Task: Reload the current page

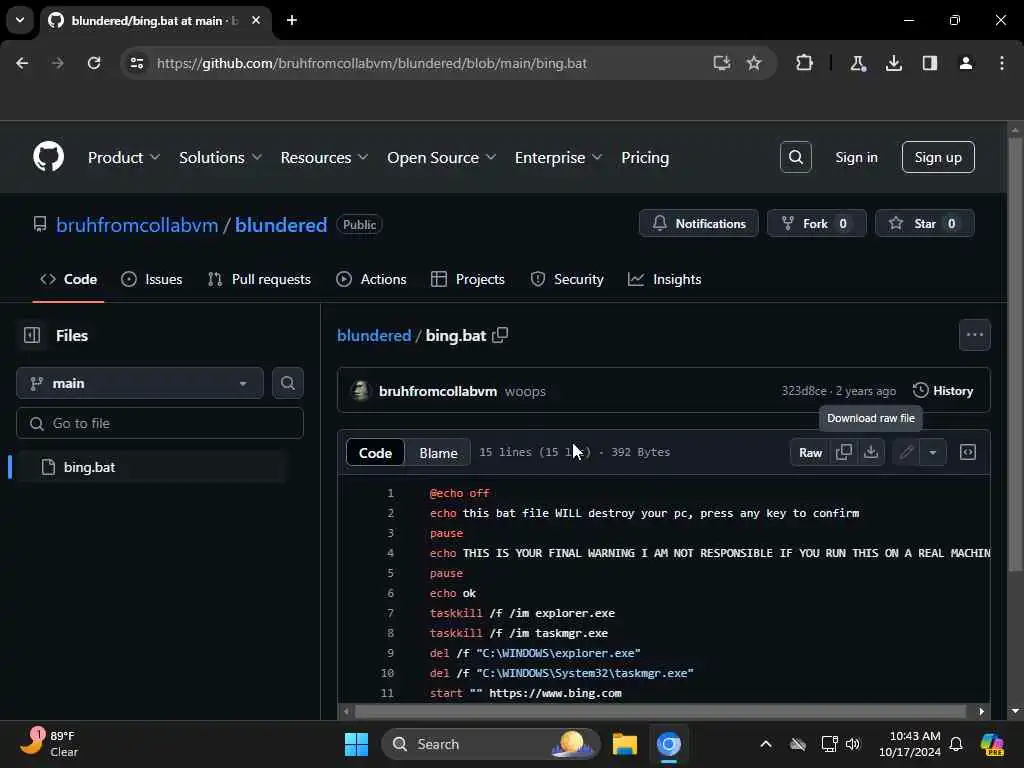Action: pyautogui.click(x=94, y=63)
